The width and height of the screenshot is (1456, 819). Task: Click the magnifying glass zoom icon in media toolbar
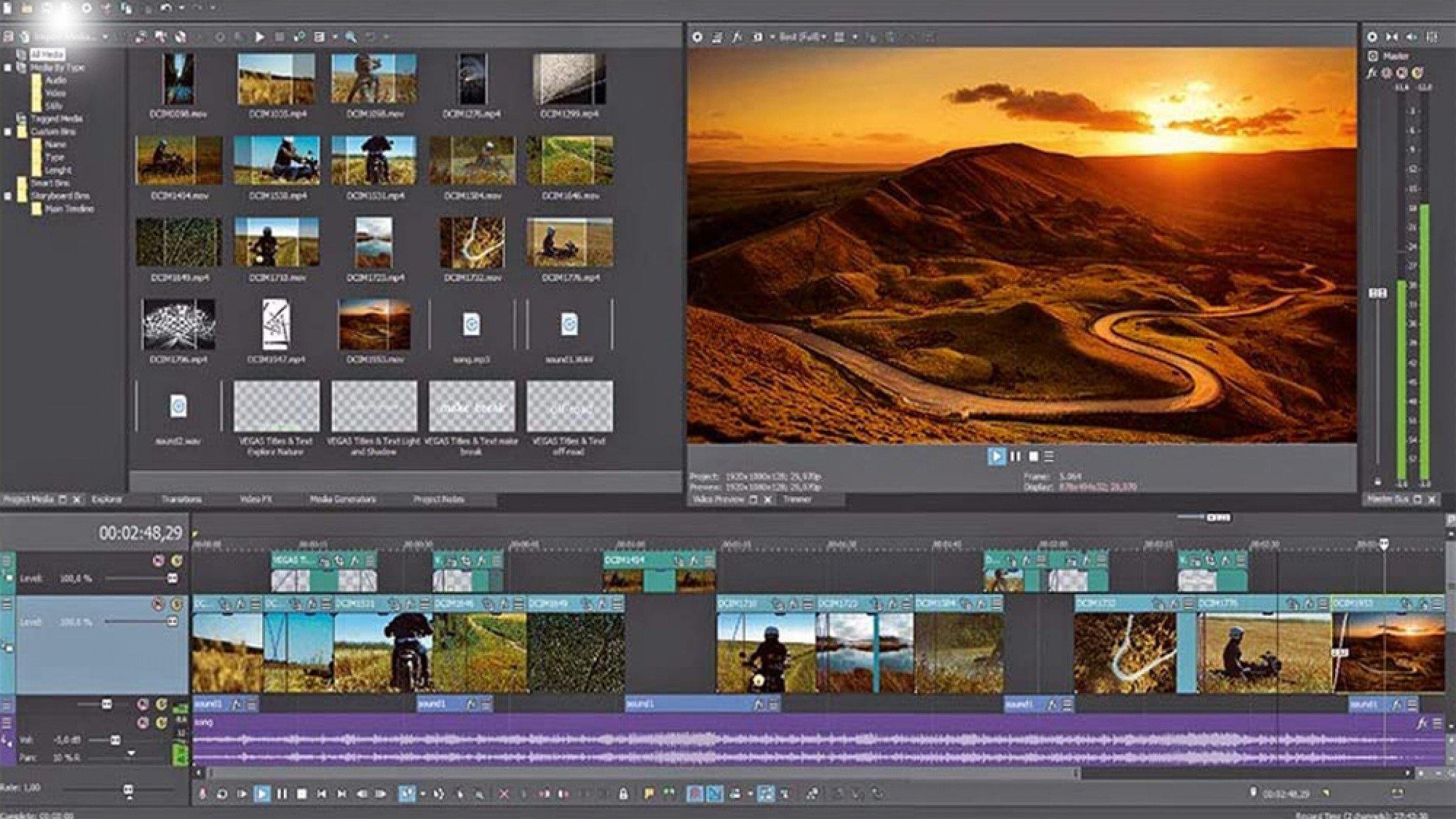click(x=349, y=36)
